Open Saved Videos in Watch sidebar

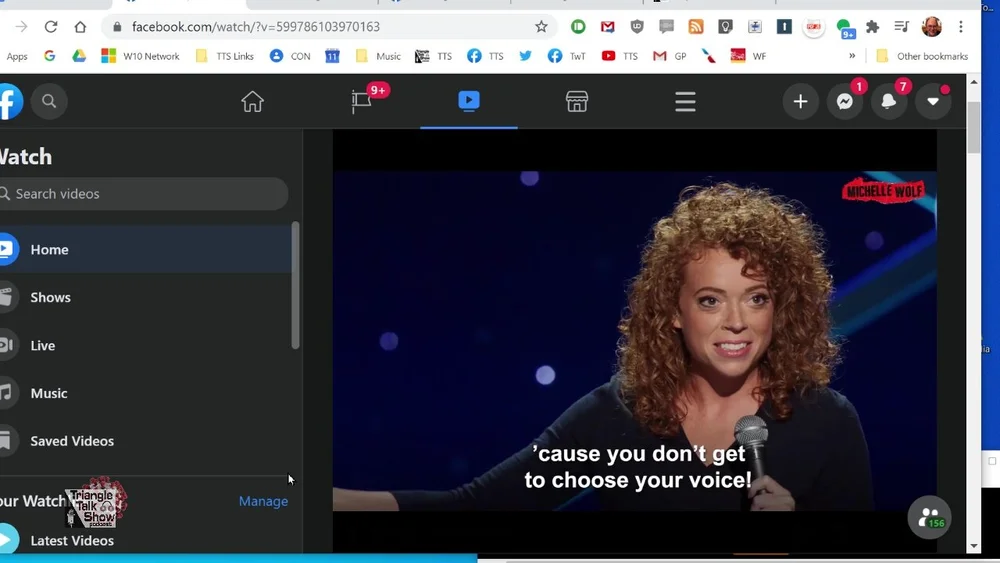click(145, 441)
